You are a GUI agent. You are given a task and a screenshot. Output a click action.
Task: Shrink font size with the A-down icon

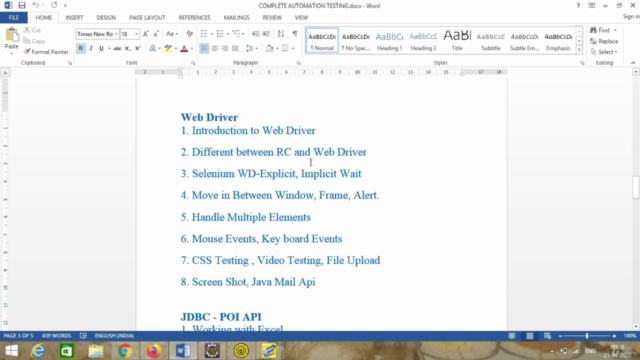[x=156, y=34]
